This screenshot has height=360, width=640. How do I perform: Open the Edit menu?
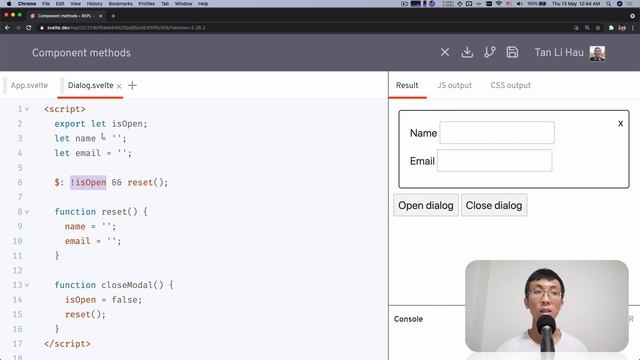coord(60,4)
